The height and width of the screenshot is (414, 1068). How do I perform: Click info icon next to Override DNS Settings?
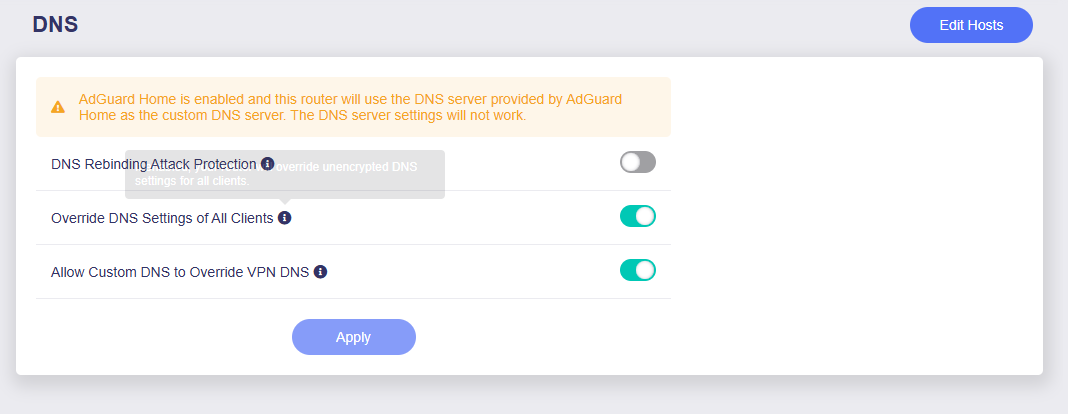click(285, 217)
